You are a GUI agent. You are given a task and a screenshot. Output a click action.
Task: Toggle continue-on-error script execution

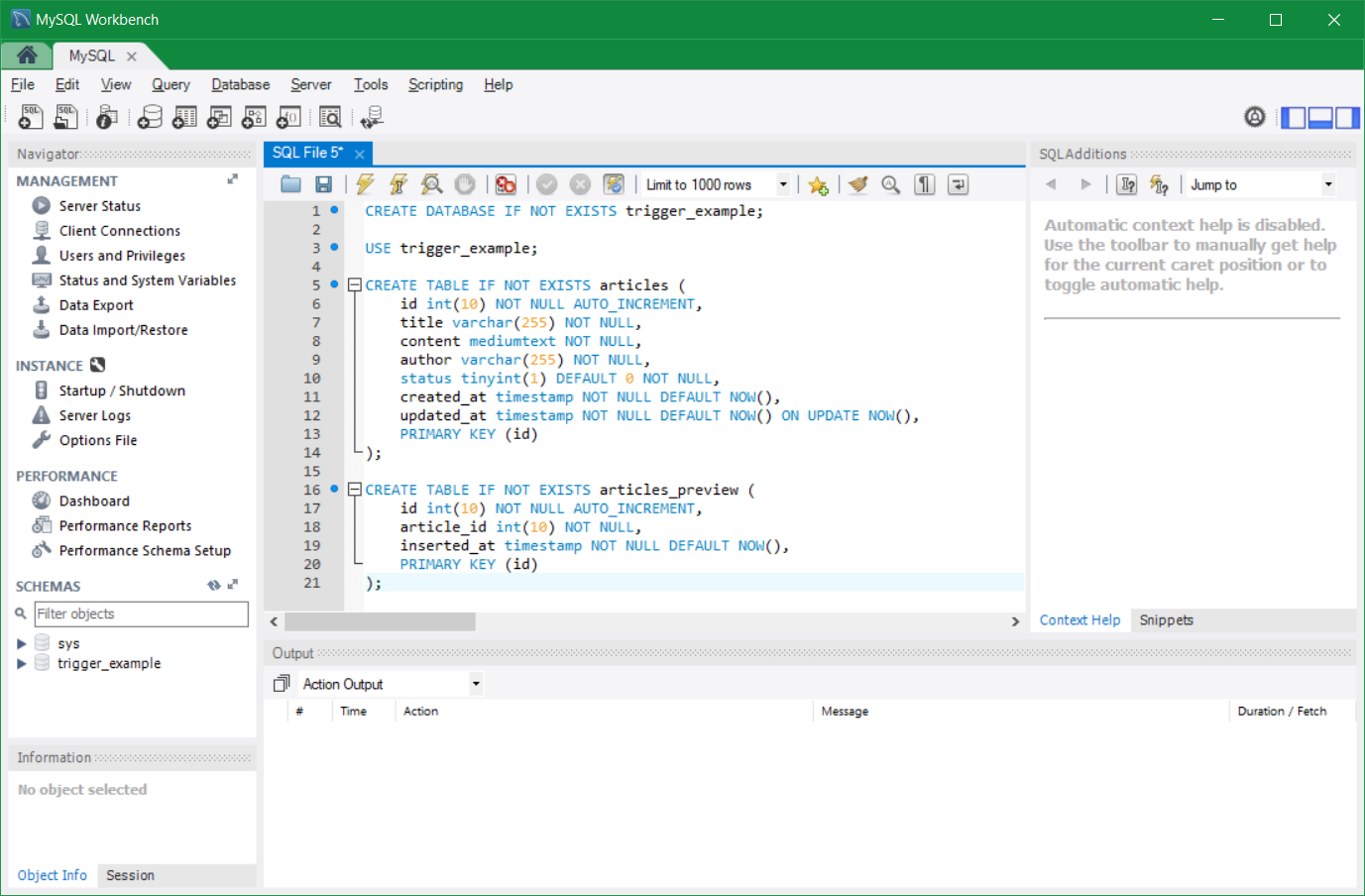(x=506, y=184)
